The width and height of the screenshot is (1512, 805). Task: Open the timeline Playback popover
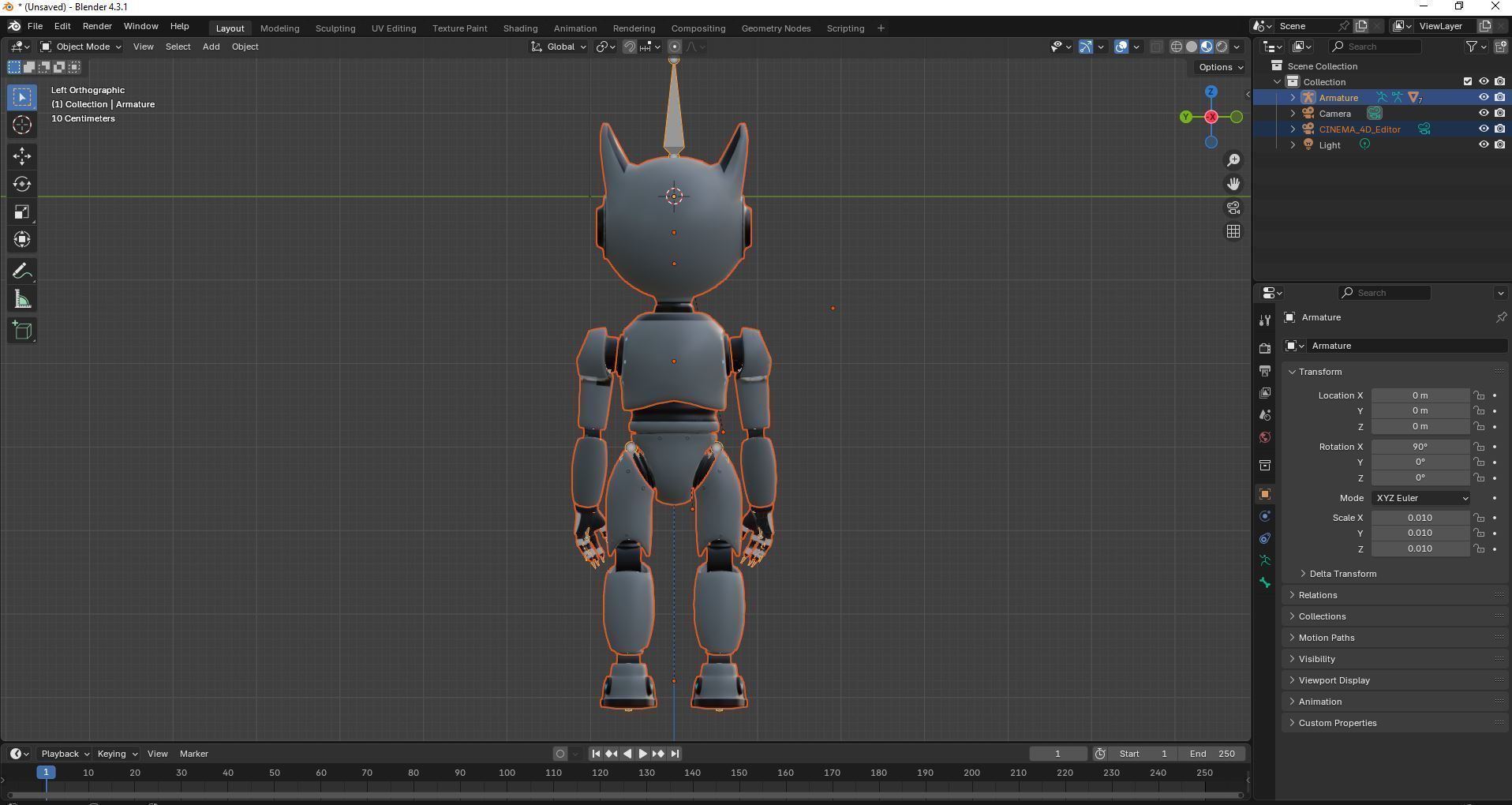coord(65,754)
